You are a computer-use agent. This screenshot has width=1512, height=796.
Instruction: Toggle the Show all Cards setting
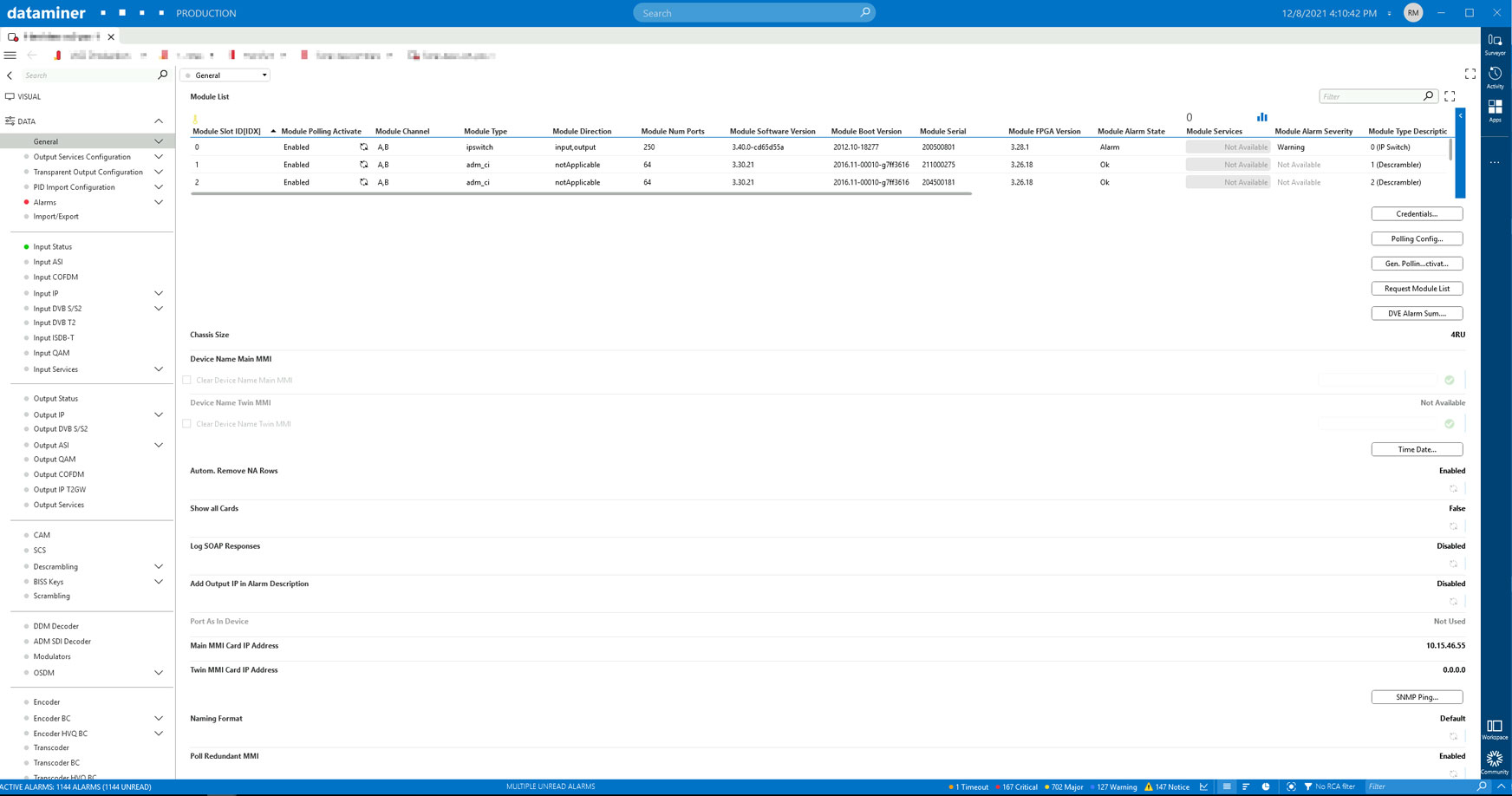1453,526
